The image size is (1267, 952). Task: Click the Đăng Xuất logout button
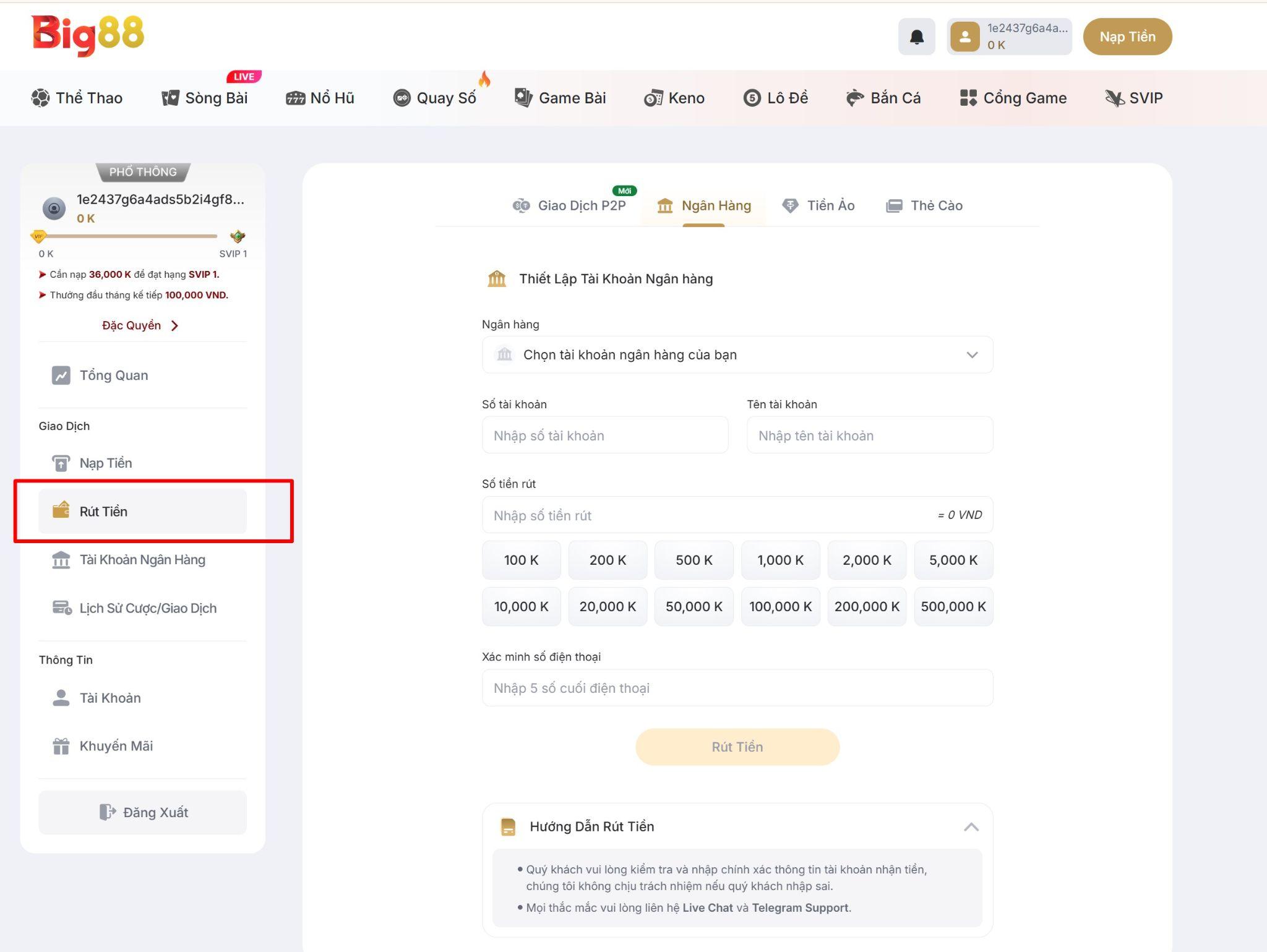(142, 813)
